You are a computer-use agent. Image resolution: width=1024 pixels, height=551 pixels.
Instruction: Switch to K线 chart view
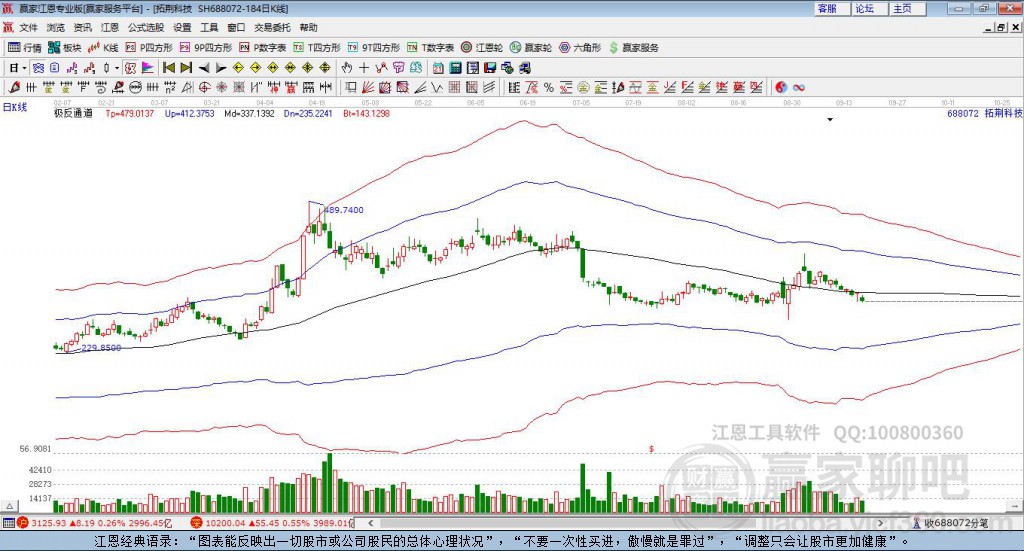[103, 47]
